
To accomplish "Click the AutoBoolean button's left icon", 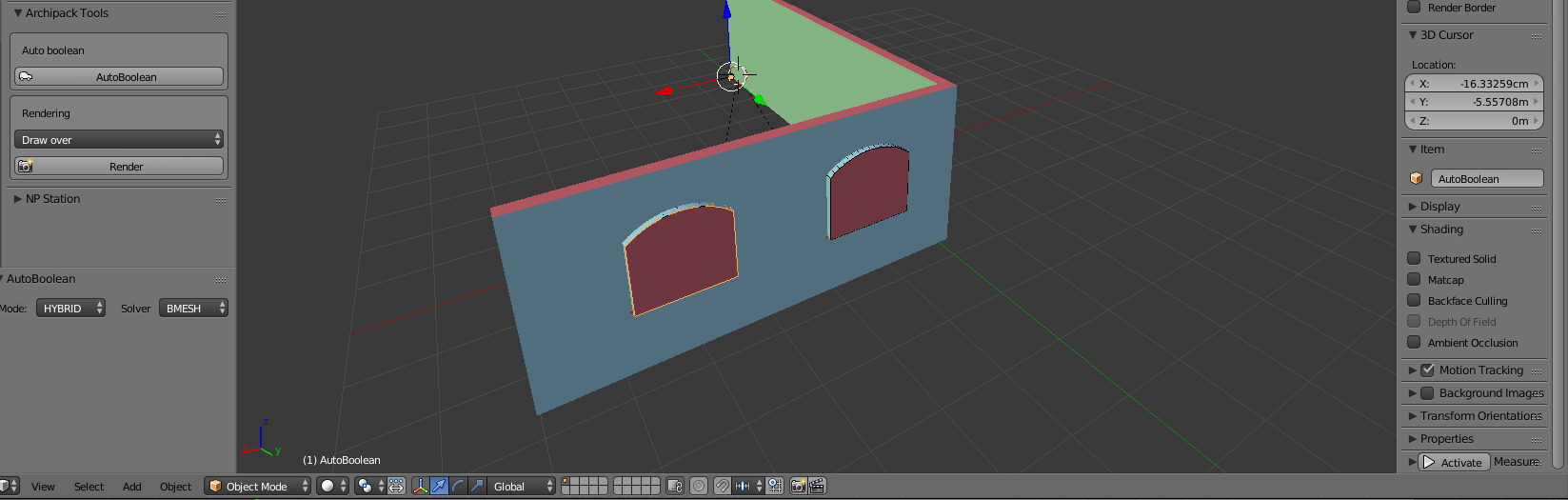I will tap(26, 76).
